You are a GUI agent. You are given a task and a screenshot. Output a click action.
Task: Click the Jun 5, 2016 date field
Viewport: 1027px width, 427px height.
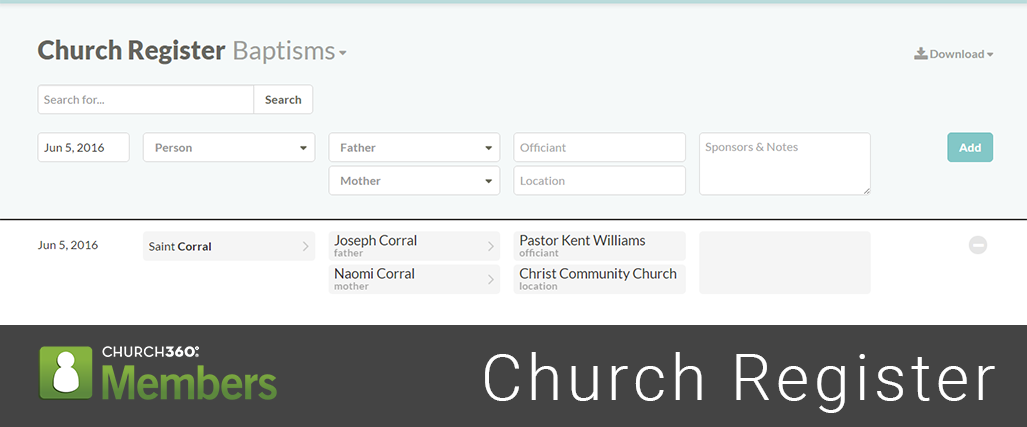pyautogui.click(x=84, y=148)
